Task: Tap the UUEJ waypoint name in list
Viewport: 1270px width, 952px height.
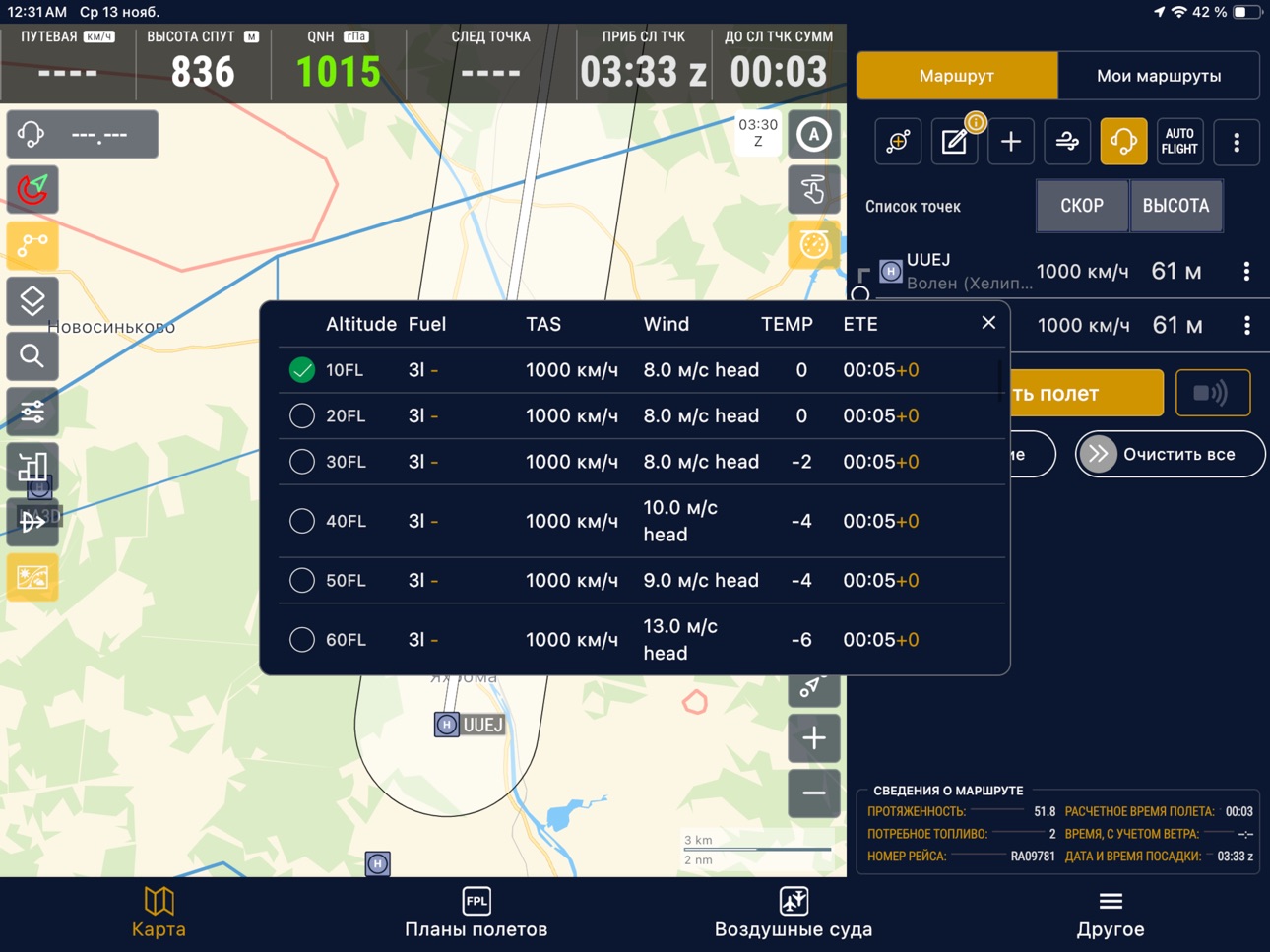Action: 928,259
